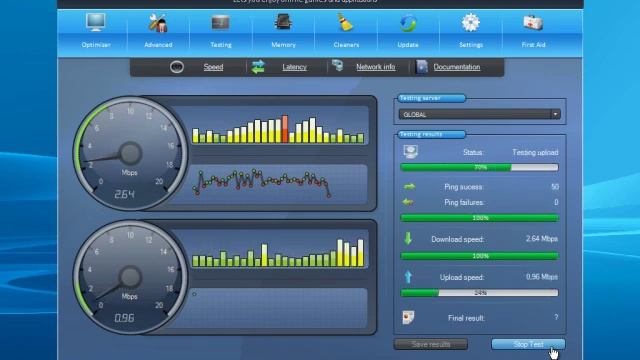Open the Advanced section label
This screenshot has height=360, width=640.
(x=158, y=45)
